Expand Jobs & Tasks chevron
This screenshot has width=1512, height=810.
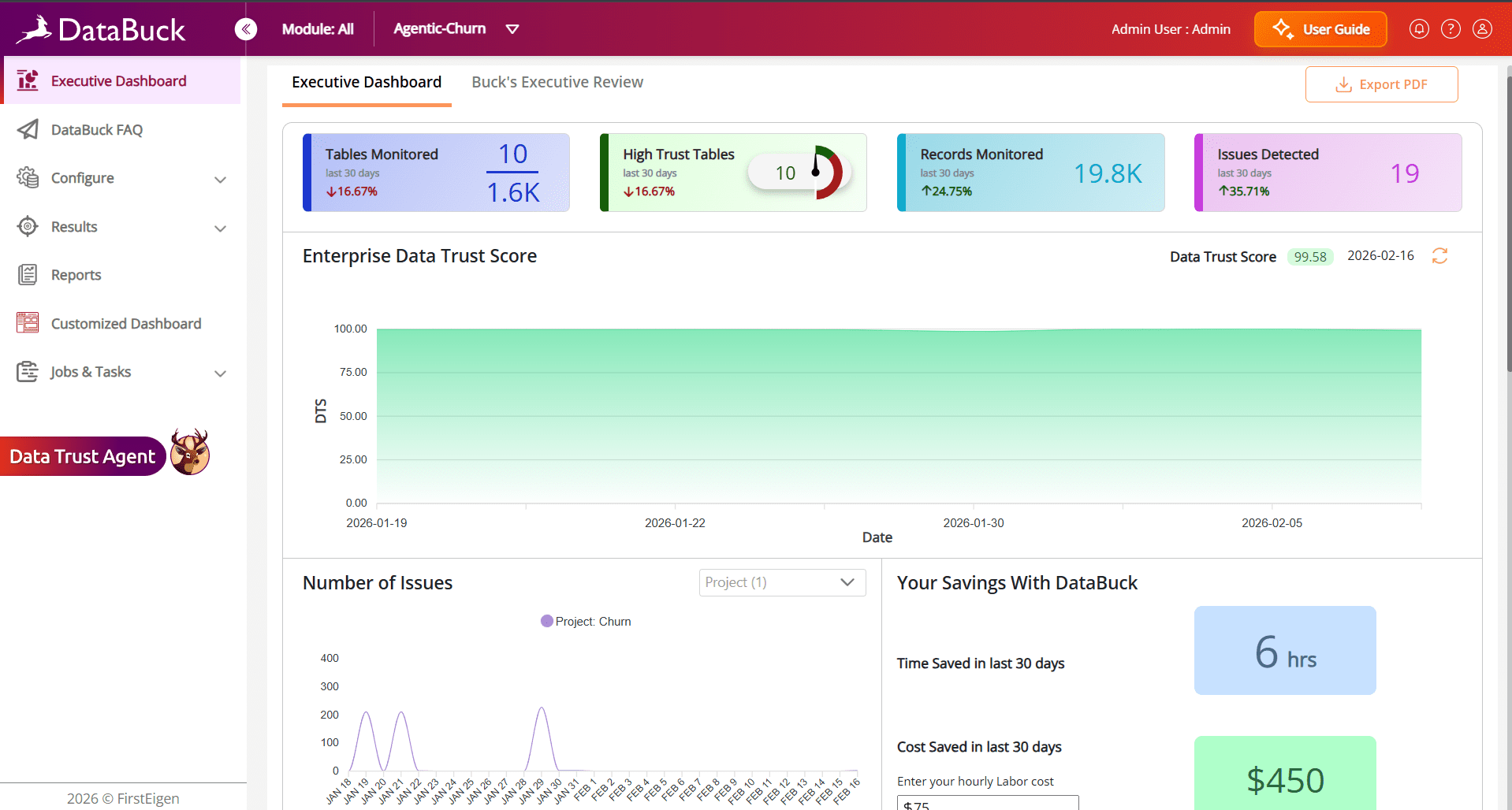tap(221, 373)
